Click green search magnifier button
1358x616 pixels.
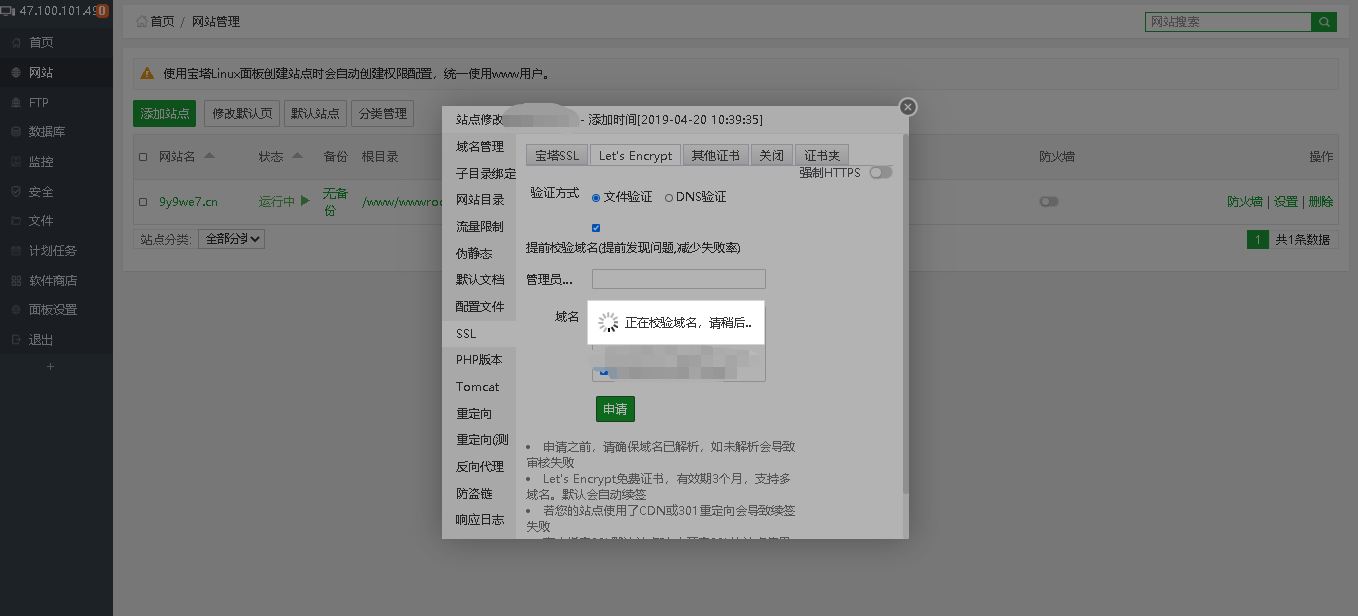[1324, 22]
